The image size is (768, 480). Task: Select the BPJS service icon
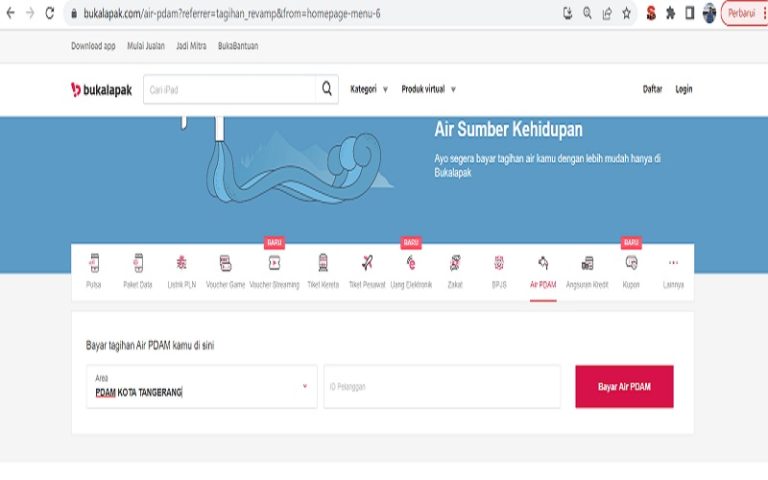[x=499, y=263]
